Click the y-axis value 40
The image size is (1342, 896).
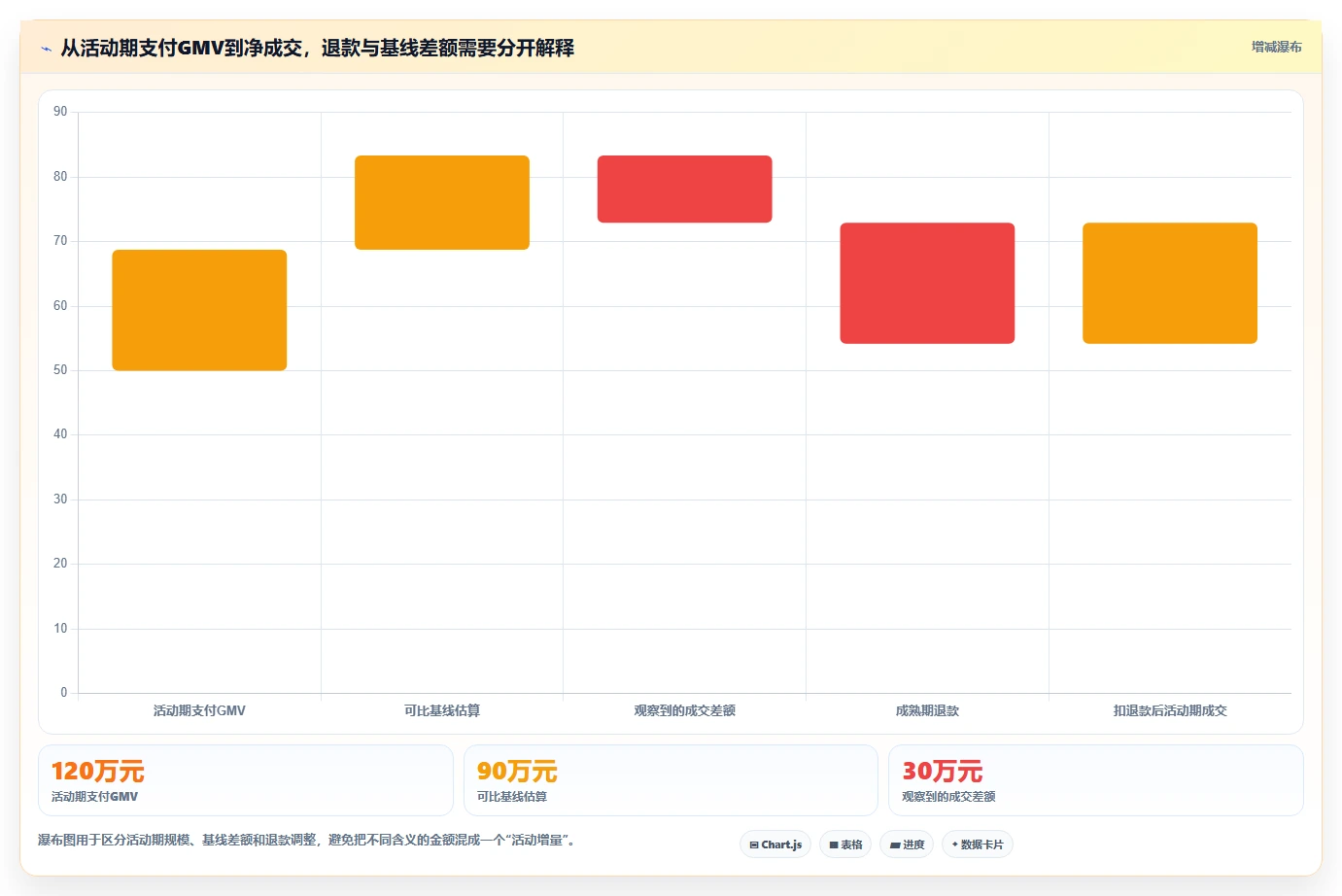point(60,434)
